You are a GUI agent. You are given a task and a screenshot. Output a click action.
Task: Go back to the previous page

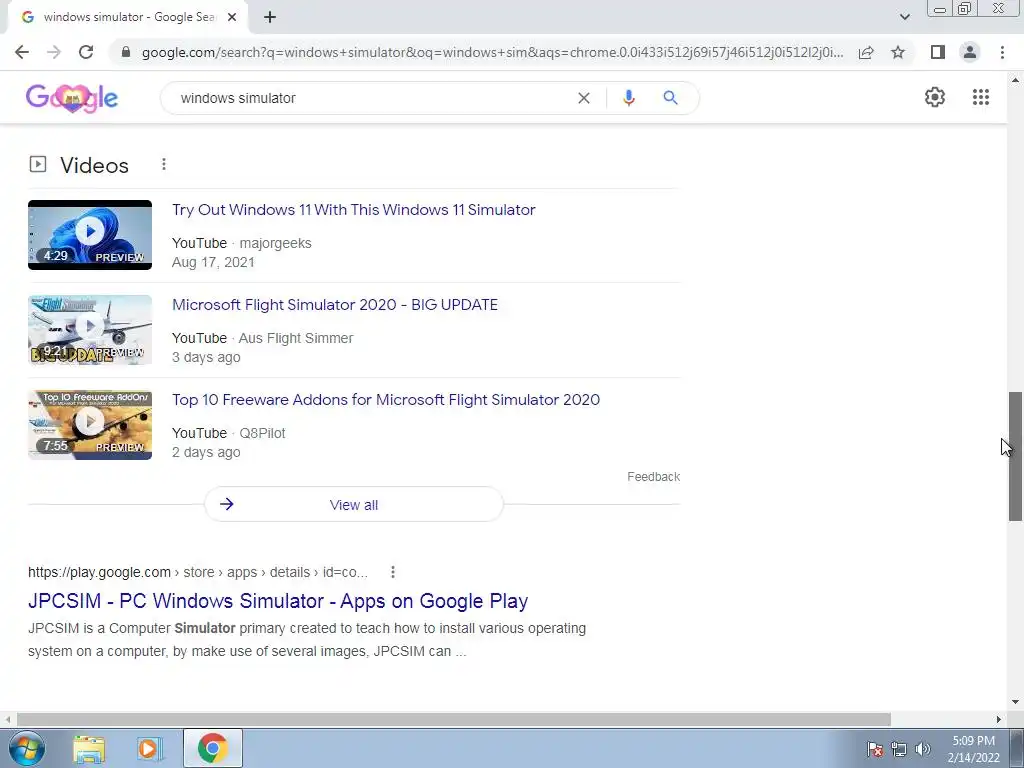(x=22, y=52)
